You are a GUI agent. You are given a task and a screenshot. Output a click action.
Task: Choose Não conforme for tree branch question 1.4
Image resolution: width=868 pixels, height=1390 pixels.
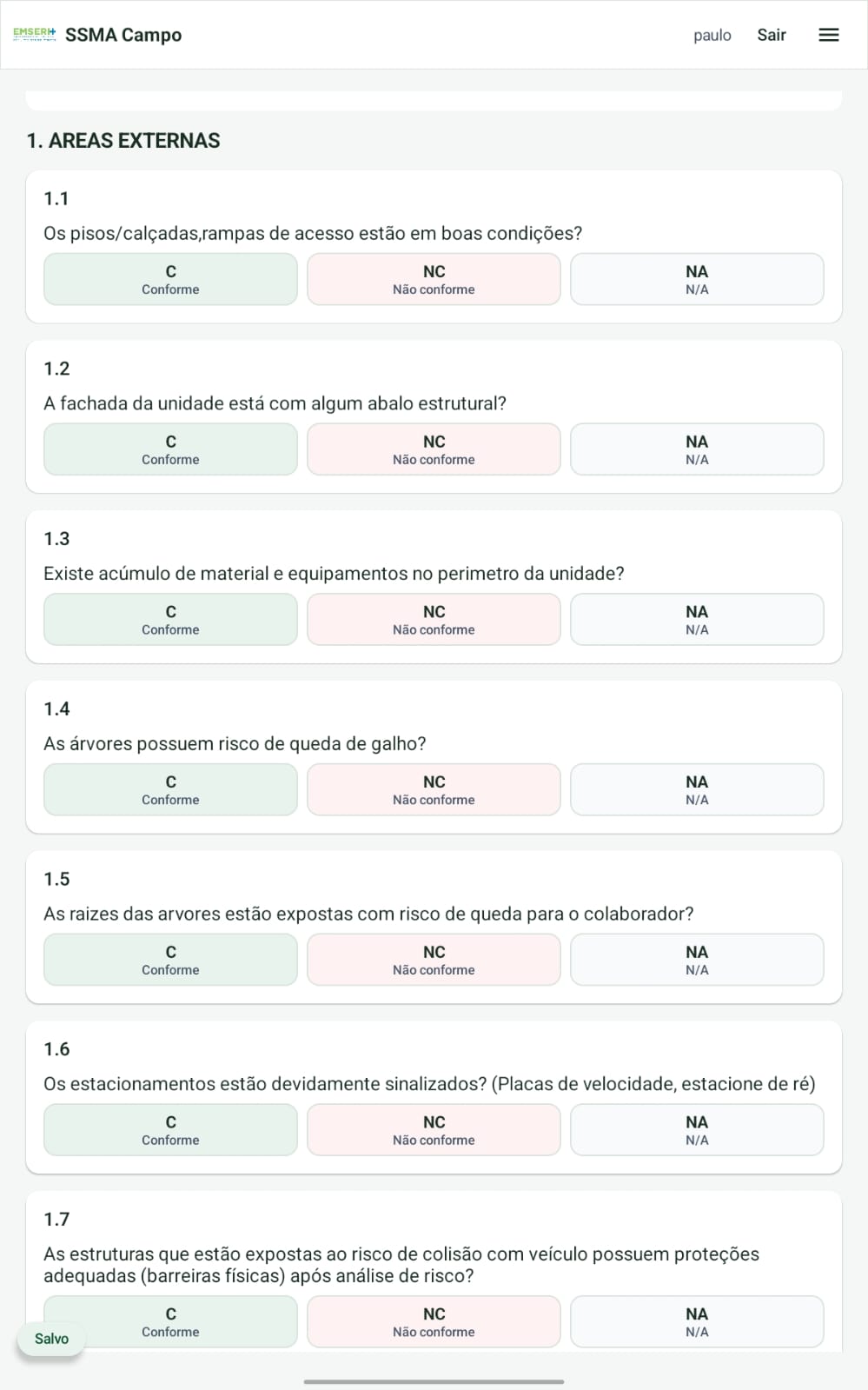[434, 789]
